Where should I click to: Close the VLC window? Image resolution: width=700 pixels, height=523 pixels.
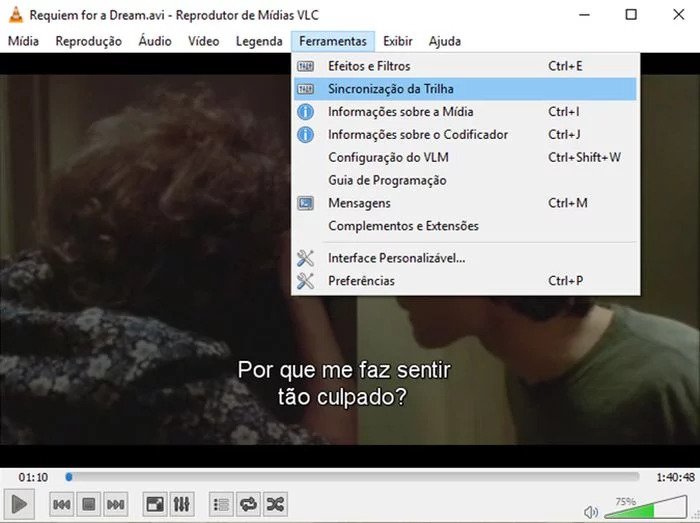[x=679, y=15]
